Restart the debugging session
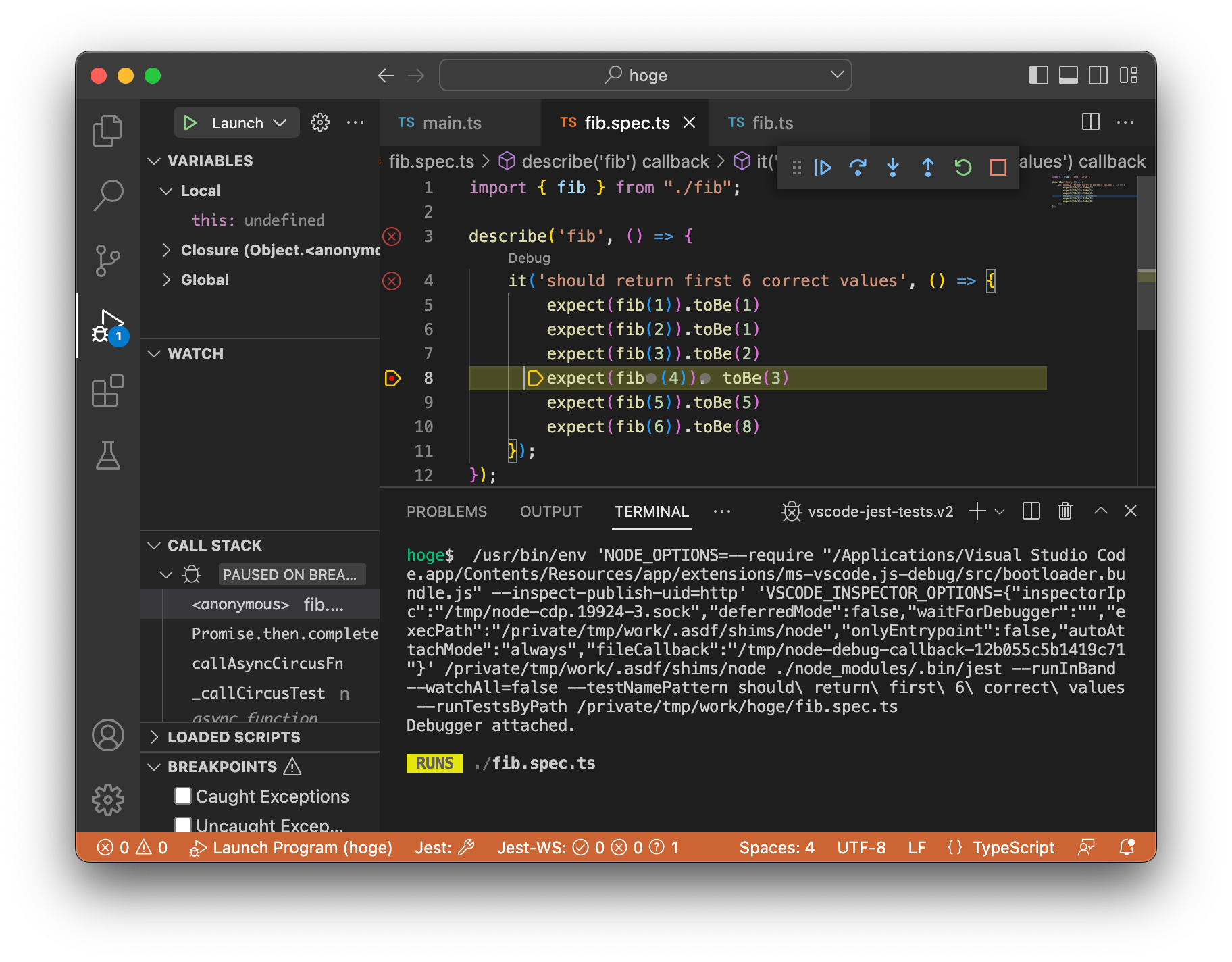 (x=963, y=168)
